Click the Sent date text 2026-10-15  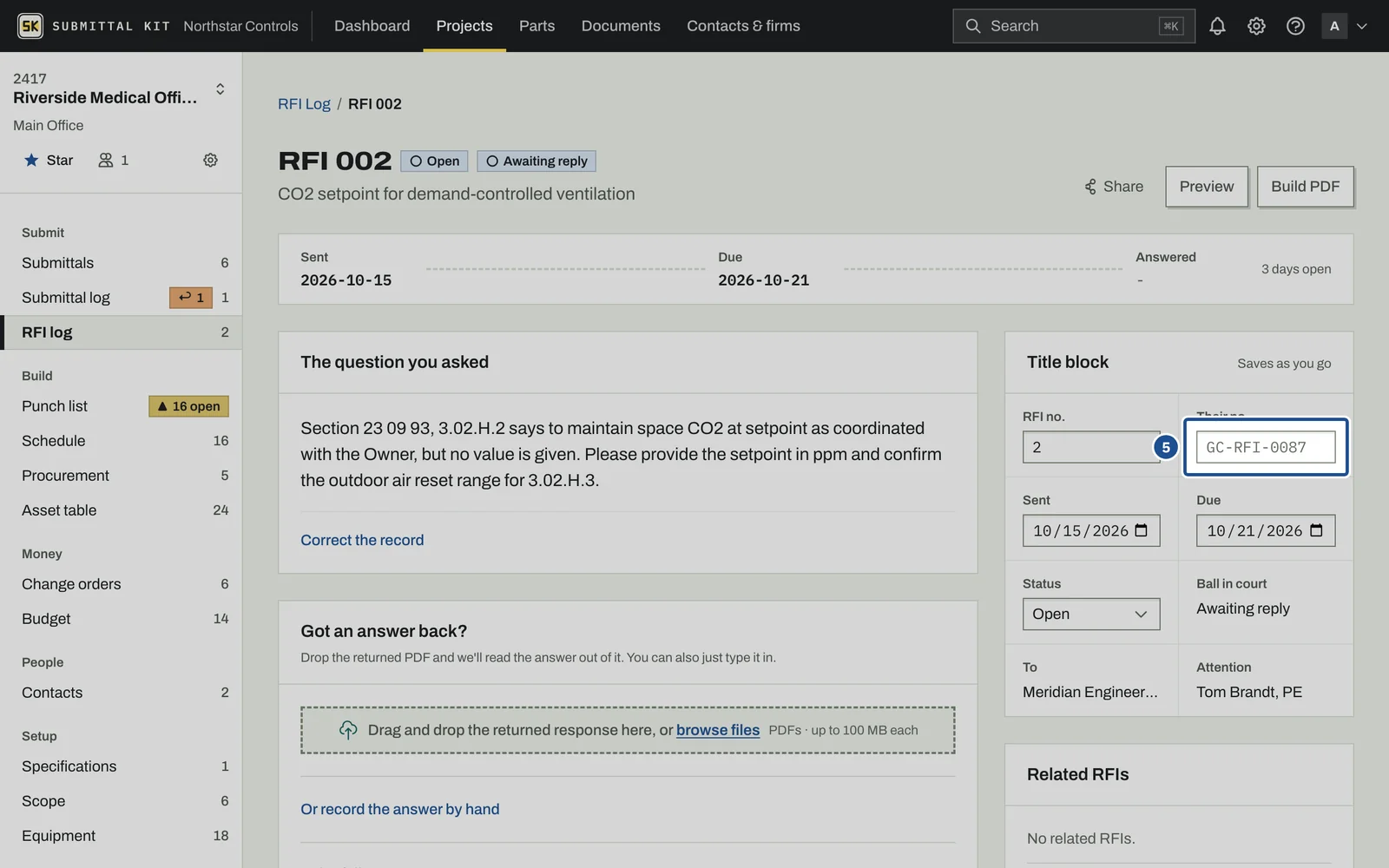coord(346,280)
